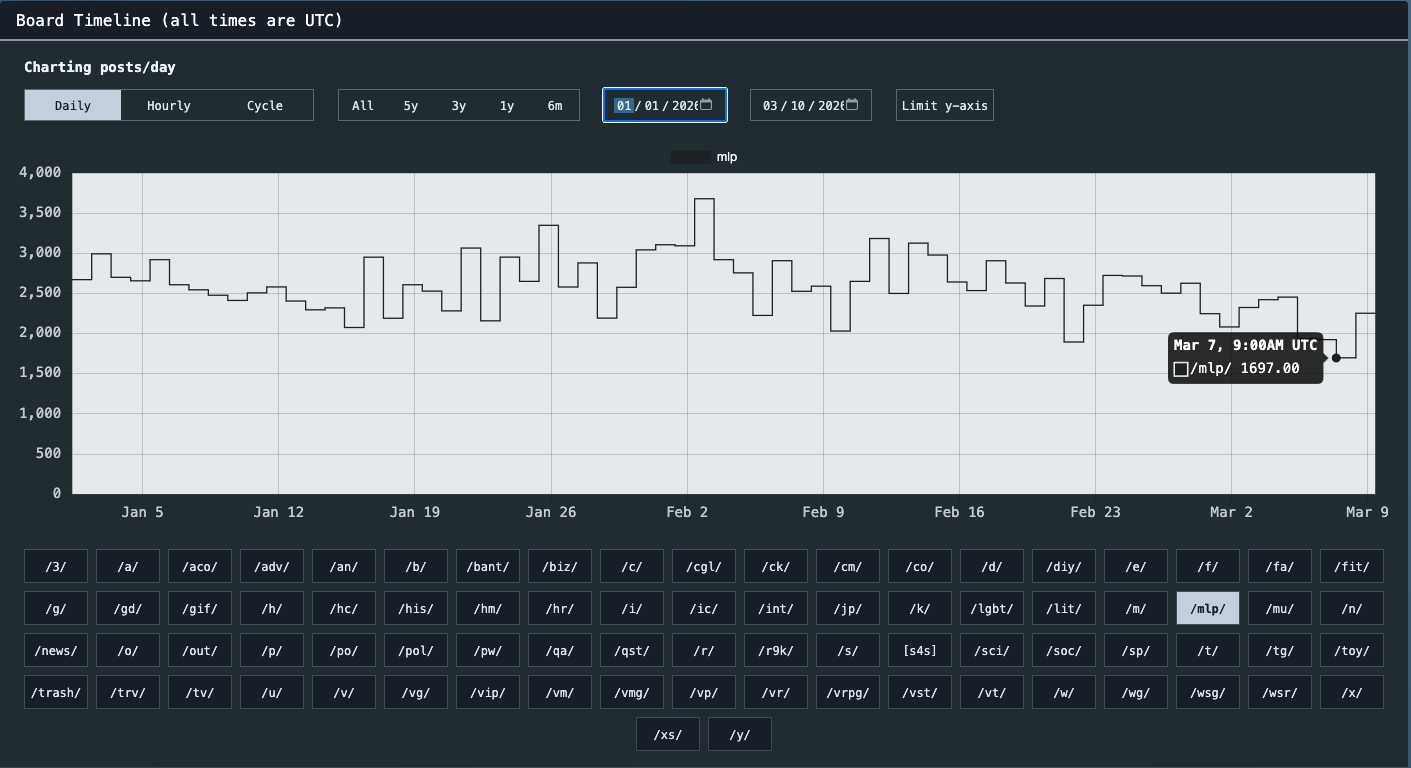Screen dimensions: 1411x768
Task: Toggle the /bant/ board
Action: pos(488,566)
